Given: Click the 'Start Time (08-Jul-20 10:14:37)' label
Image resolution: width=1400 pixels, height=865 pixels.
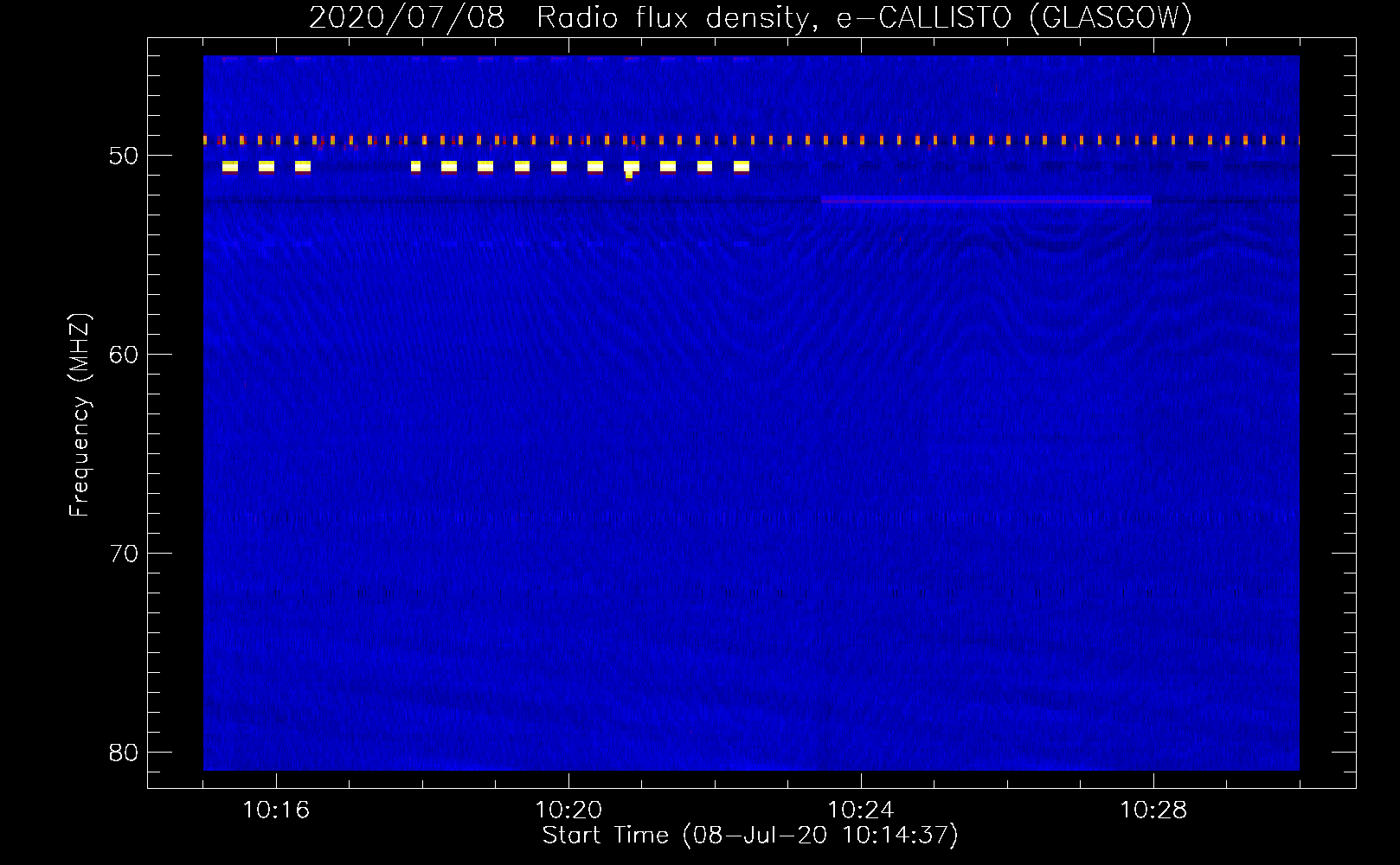Looking at the screenshot, I should pyautogui.click(x=750, y=836).
